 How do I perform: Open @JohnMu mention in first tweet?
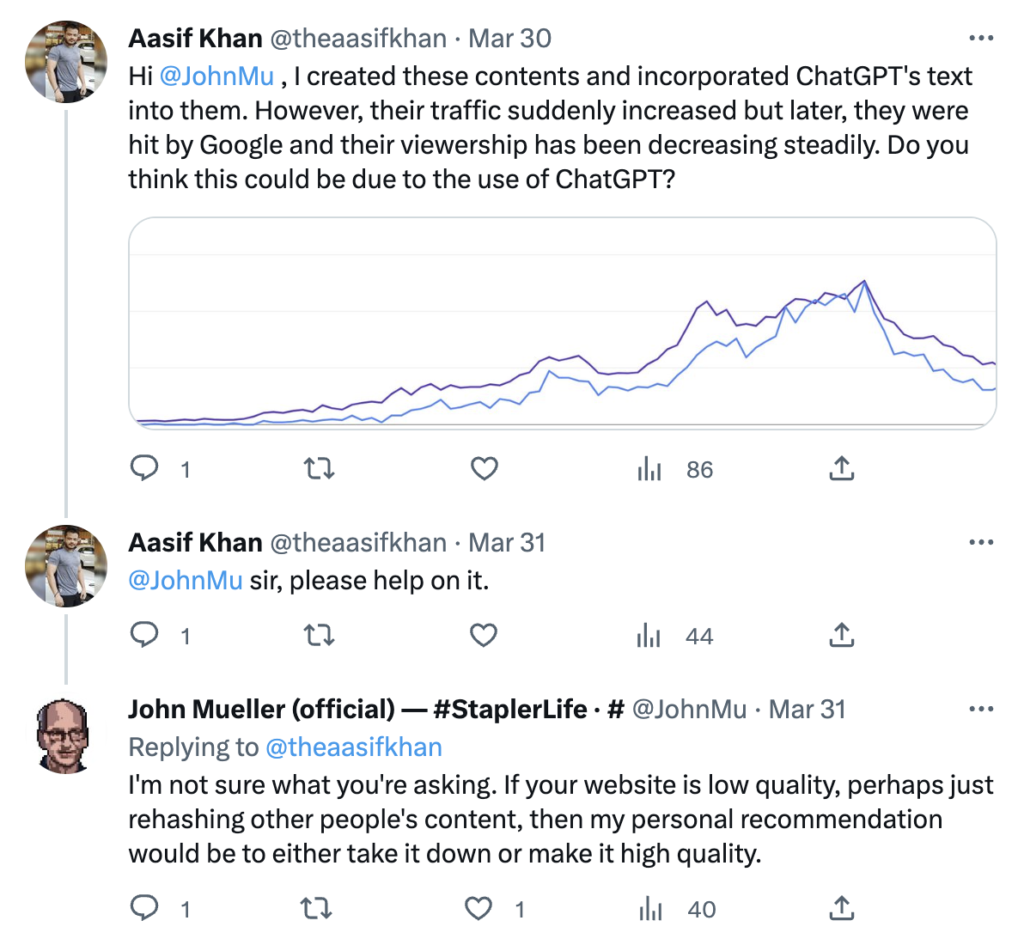[x=216, y=76]
